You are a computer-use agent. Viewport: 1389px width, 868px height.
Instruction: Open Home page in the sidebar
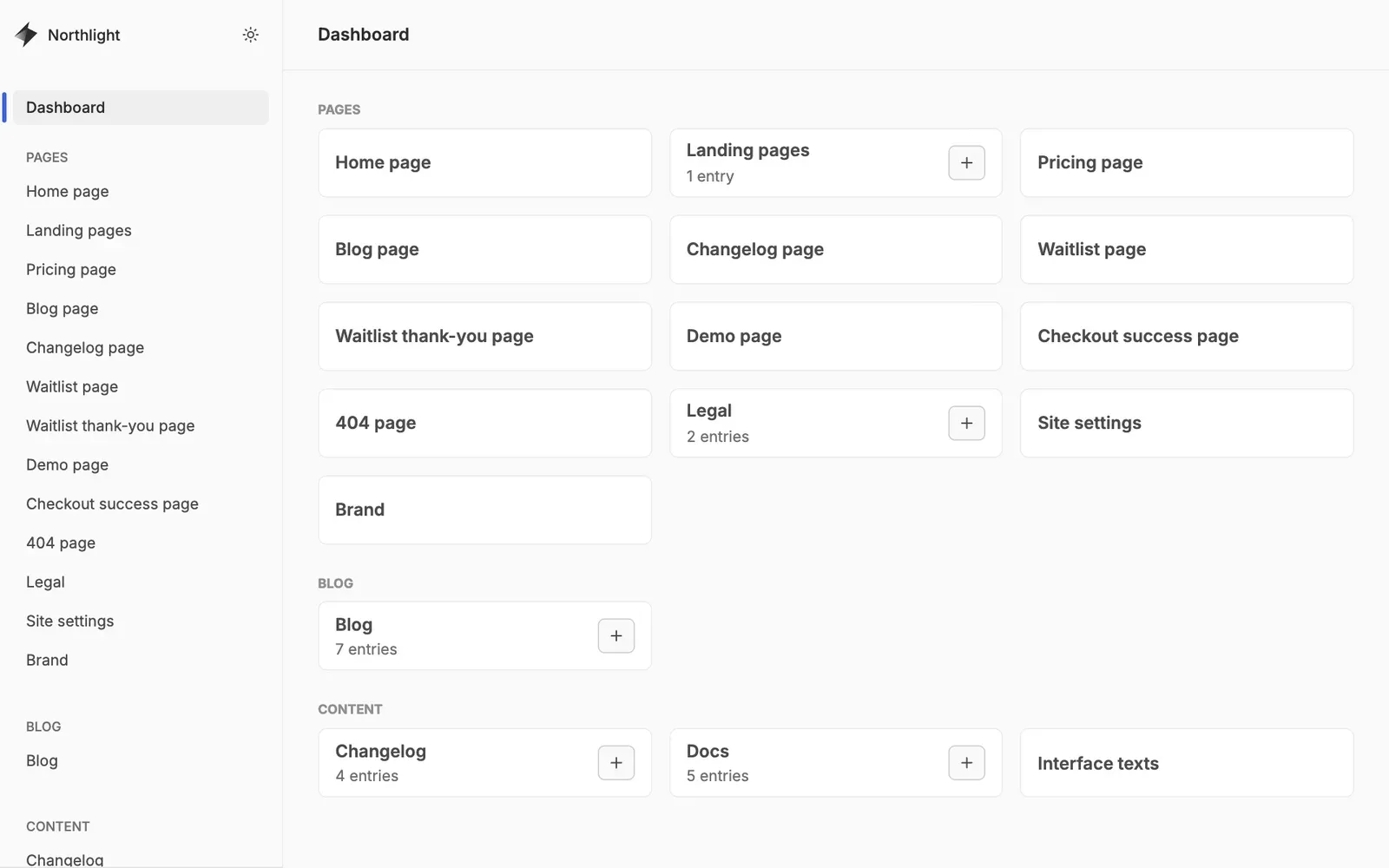point(68,192)
